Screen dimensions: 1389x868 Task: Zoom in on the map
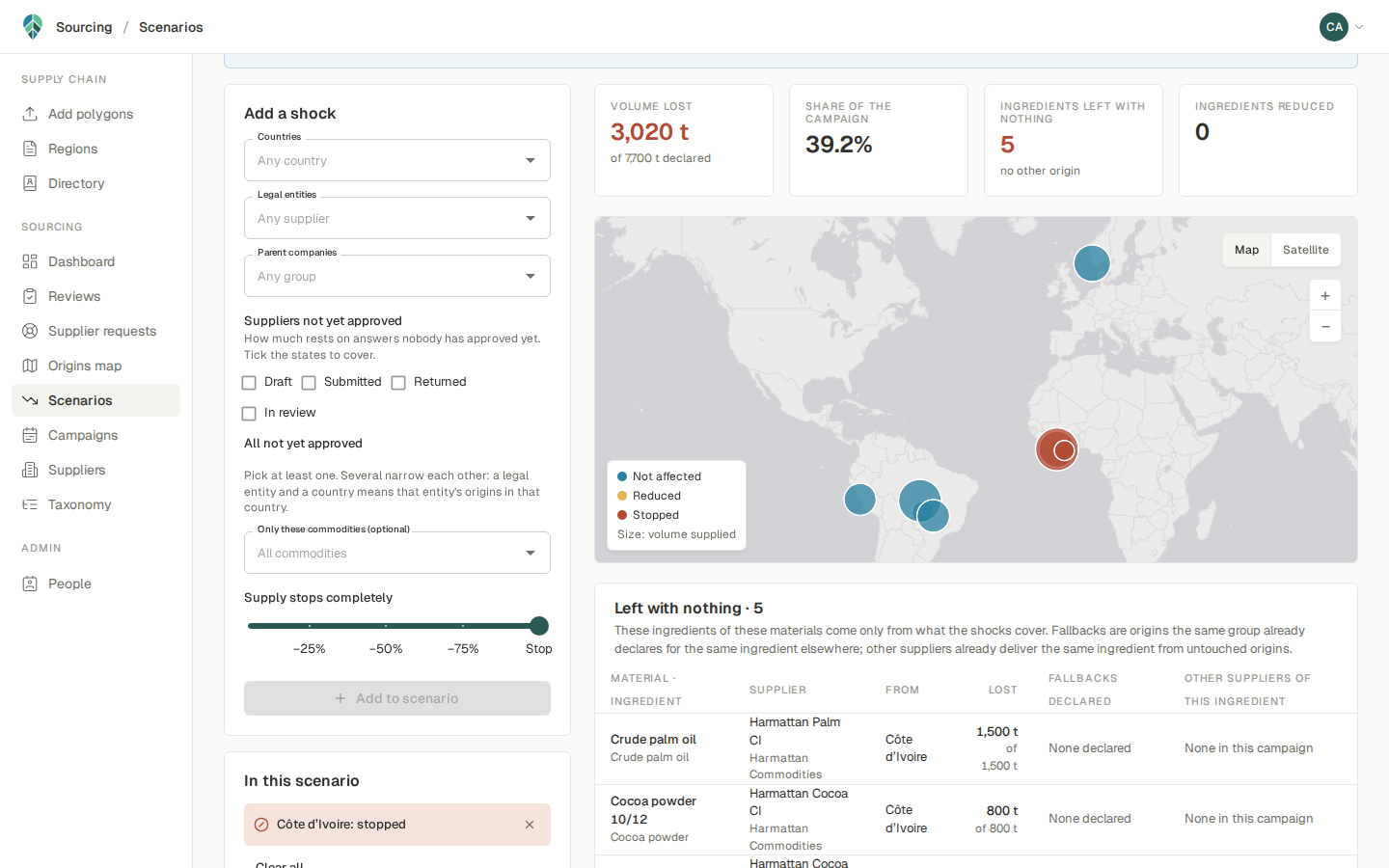point(1325,296)
